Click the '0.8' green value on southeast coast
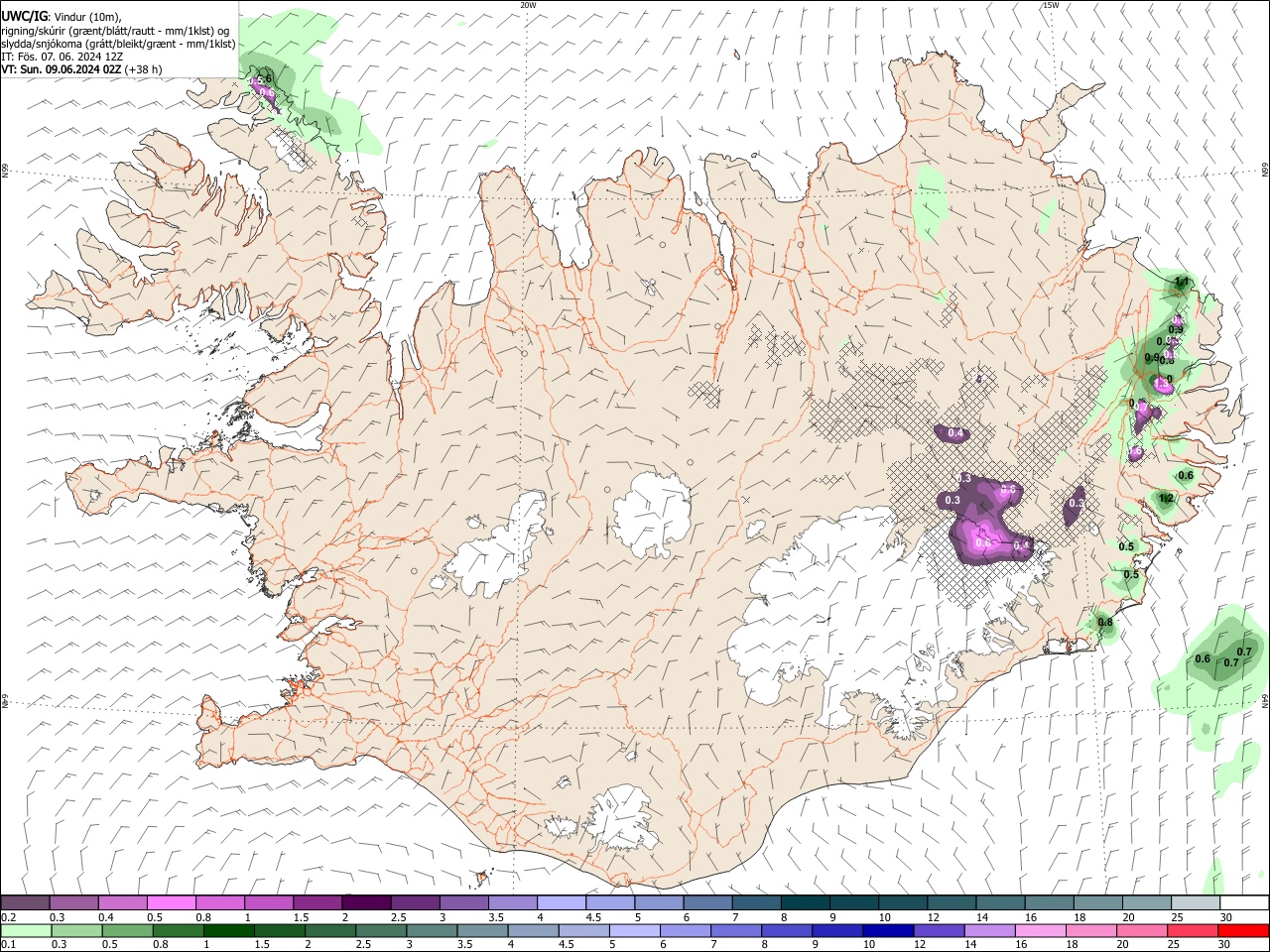This screenshot has width=1270, height=952. pyautogui.click(x=1105, y=623)
